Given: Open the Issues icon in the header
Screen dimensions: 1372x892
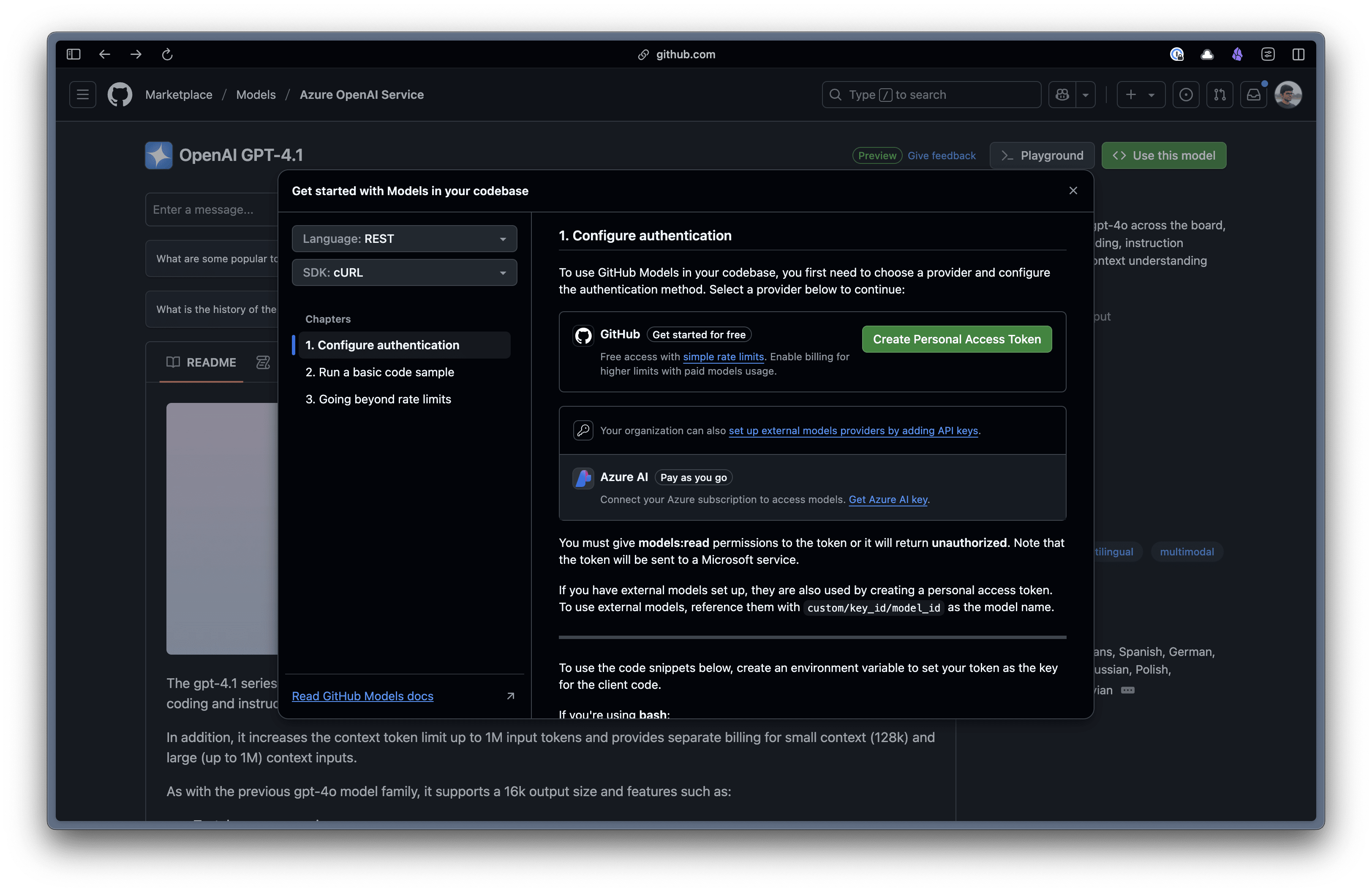Looking at the screenshot, I should (x=1186, y=95).
